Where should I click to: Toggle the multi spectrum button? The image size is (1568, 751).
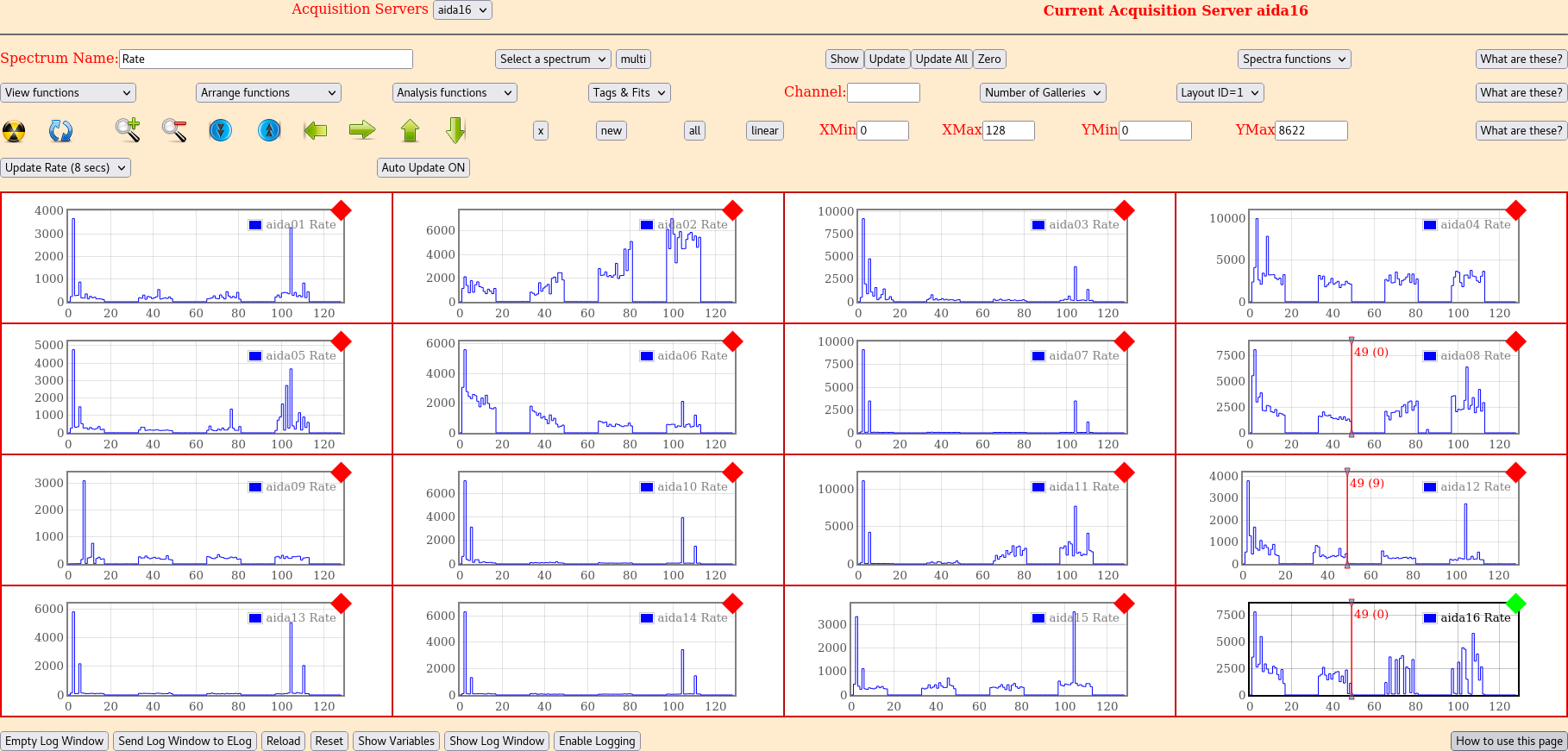[633, 59]
